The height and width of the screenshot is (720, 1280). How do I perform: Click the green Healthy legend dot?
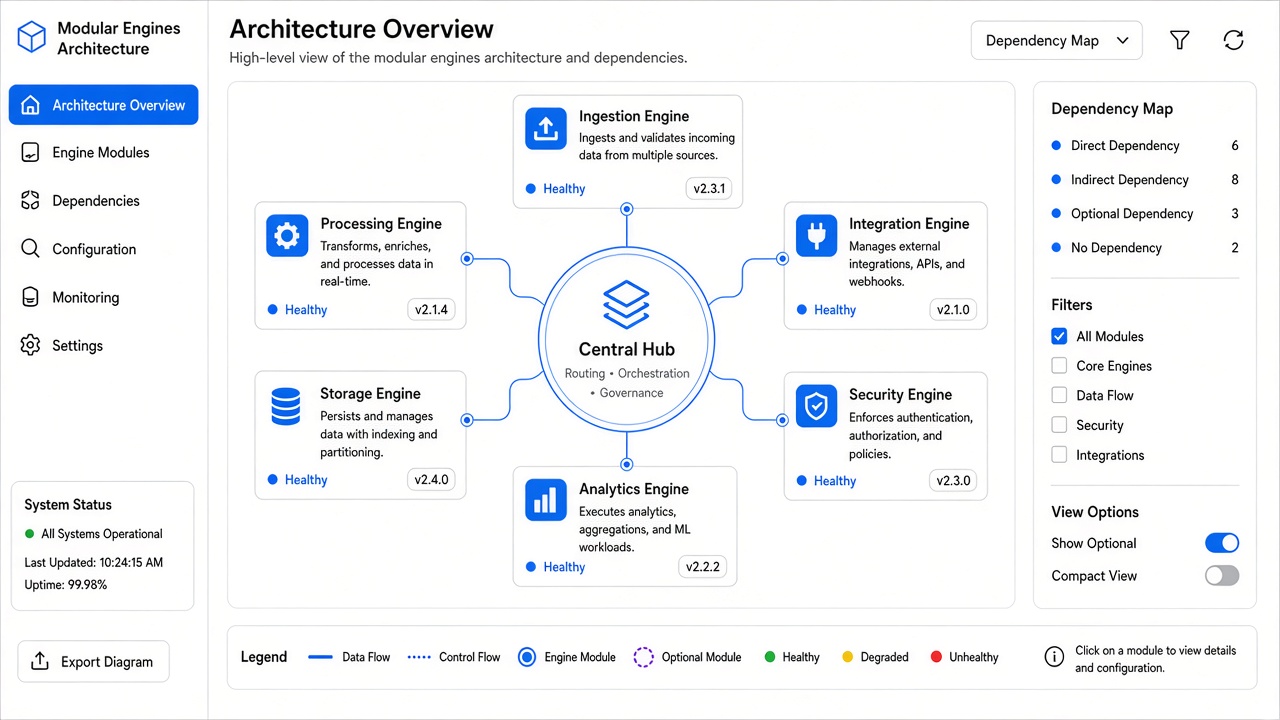770,657
